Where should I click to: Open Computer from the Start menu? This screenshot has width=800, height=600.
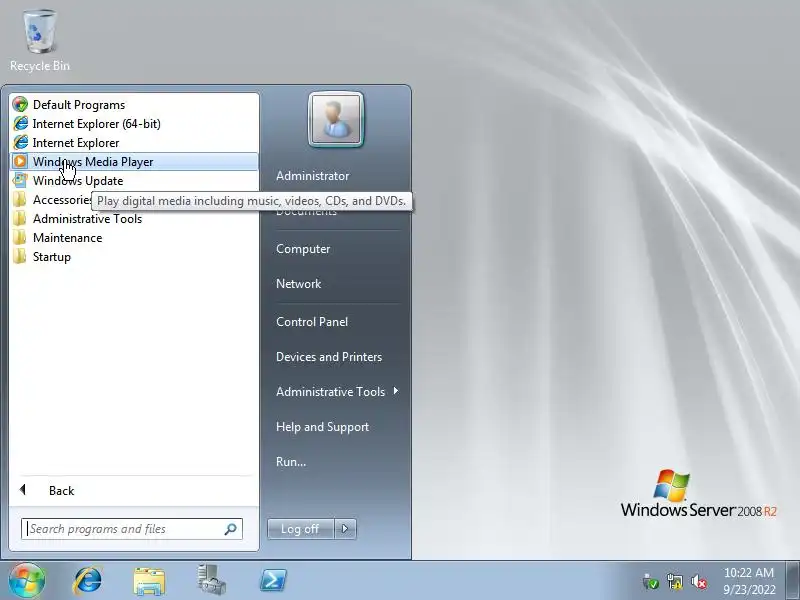pos(303,249)
